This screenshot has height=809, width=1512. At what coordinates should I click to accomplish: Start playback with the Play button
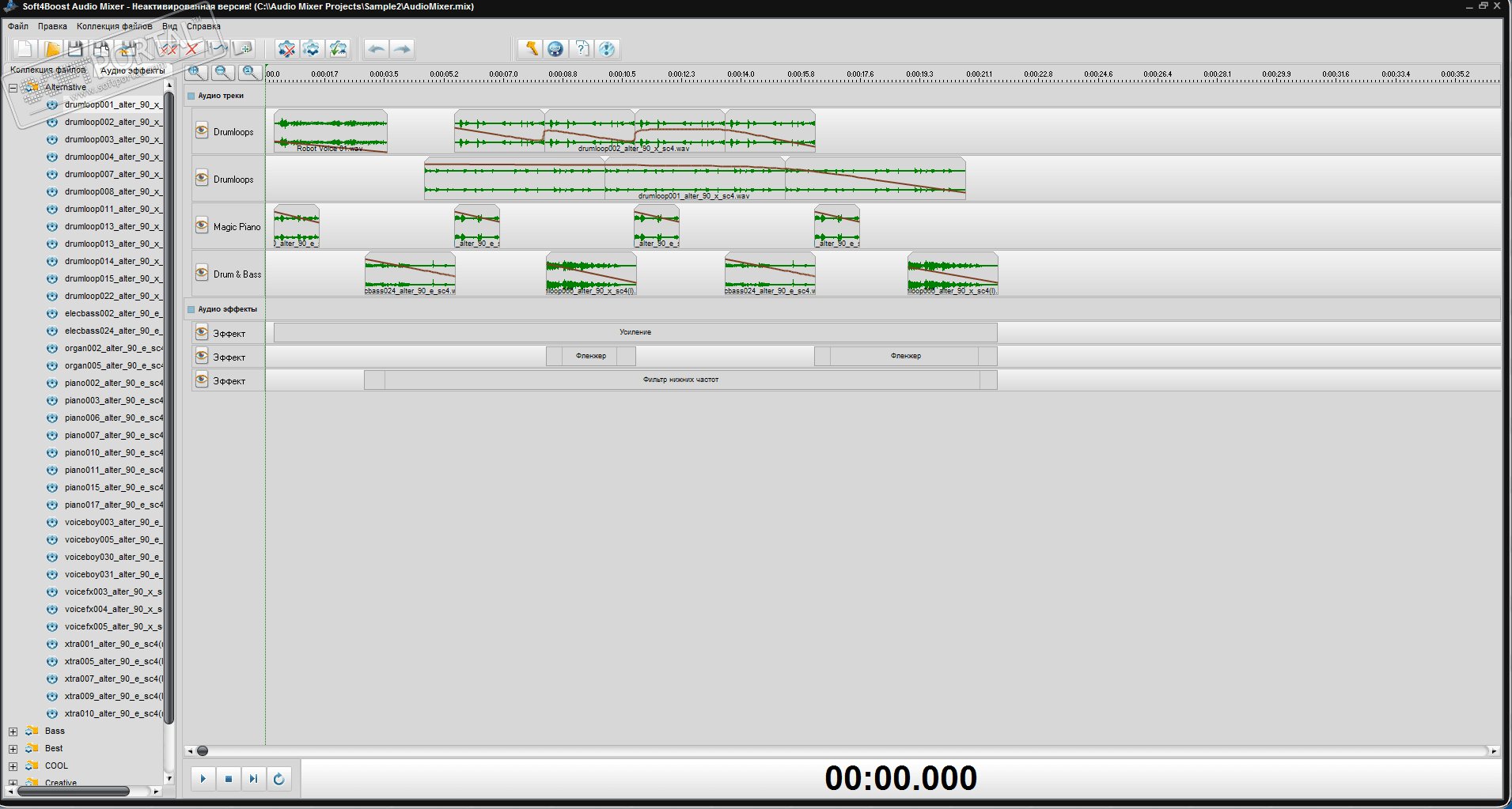(x=203, y=779)
